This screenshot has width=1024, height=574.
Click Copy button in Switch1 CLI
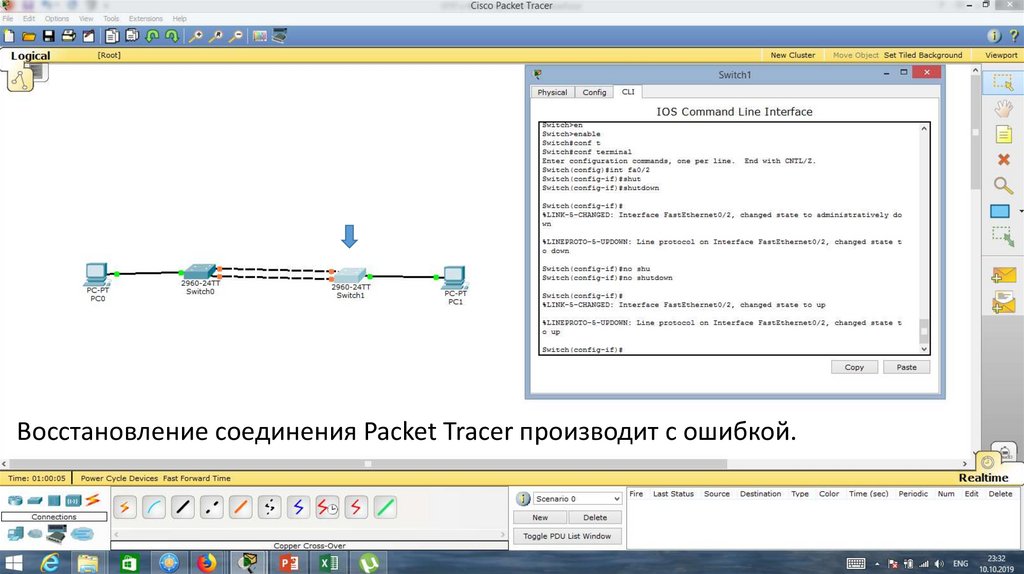coord(854,367)
